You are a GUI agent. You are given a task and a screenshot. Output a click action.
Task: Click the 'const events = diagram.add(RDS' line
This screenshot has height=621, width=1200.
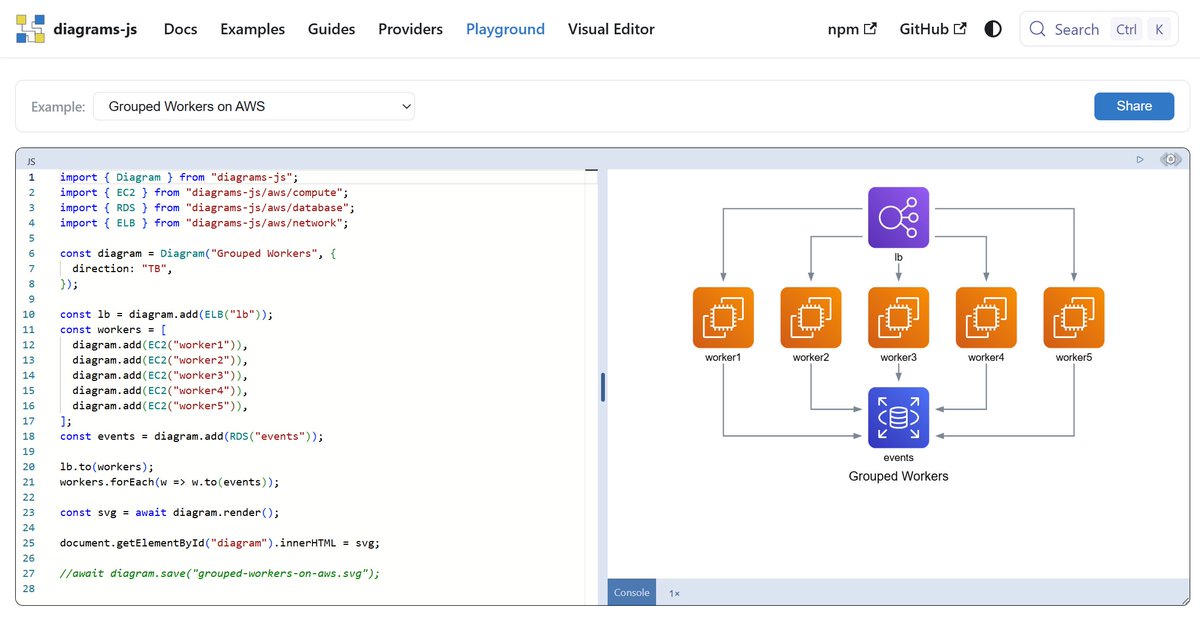pyautogui.click(x=192, y=436)
